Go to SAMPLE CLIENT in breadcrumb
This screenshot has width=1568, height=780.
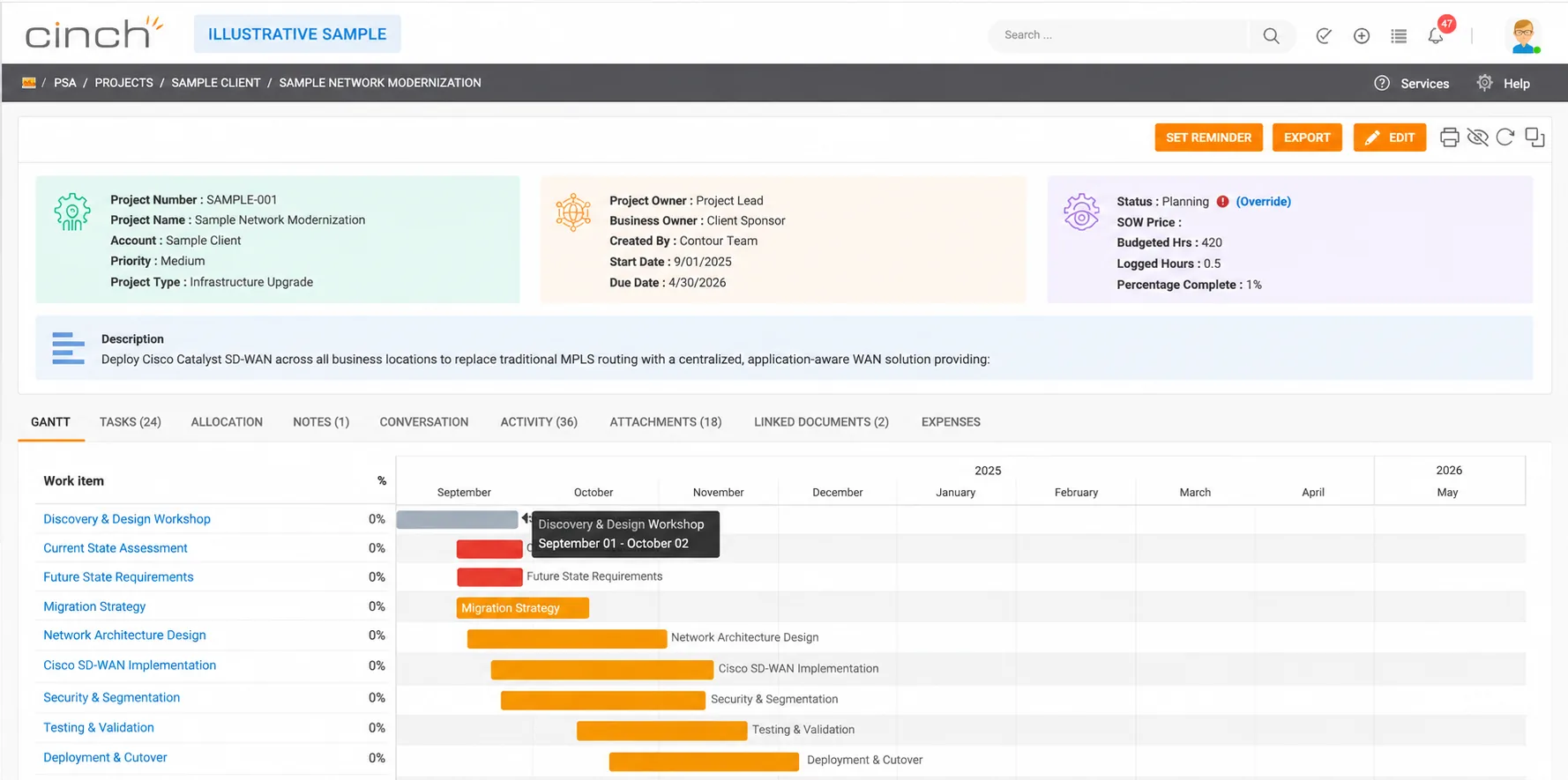tap(216, 83)
